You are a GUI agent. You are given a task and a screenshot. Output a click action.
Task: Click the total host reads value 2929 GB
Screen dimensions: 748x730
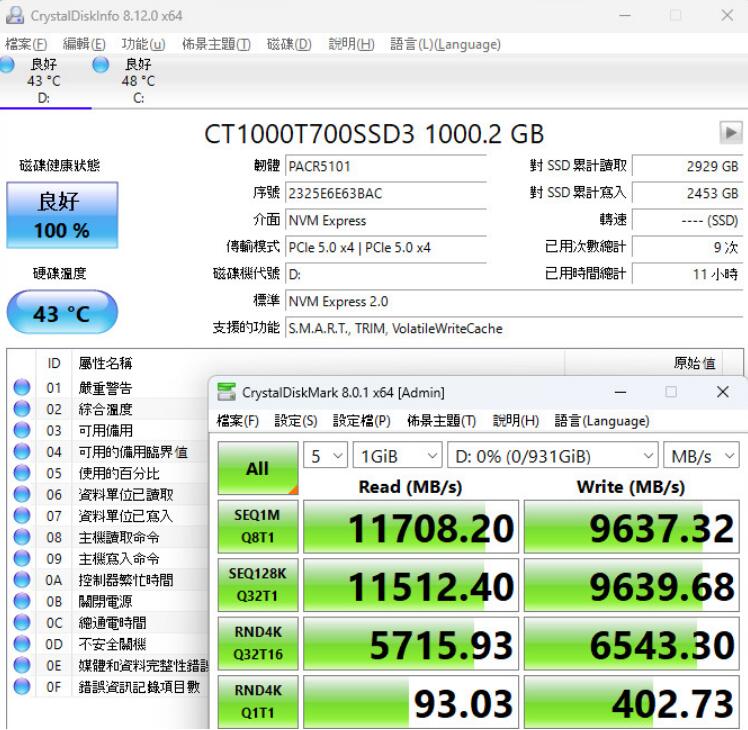tap(687, 166)
